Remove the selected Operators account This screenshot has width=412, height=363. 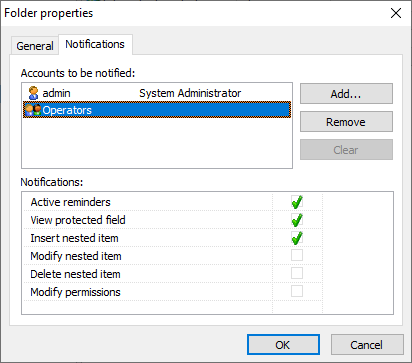[346, 122]
